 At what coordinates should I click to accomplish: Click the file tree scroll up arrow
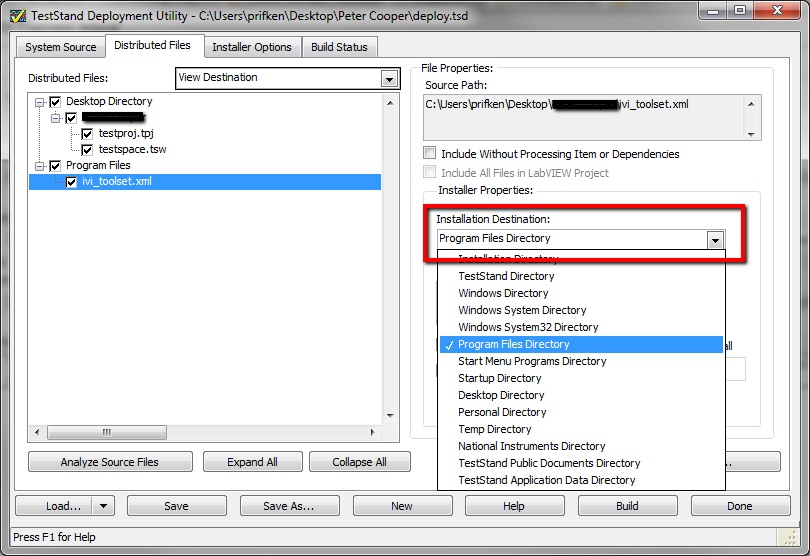click(391, 103)
